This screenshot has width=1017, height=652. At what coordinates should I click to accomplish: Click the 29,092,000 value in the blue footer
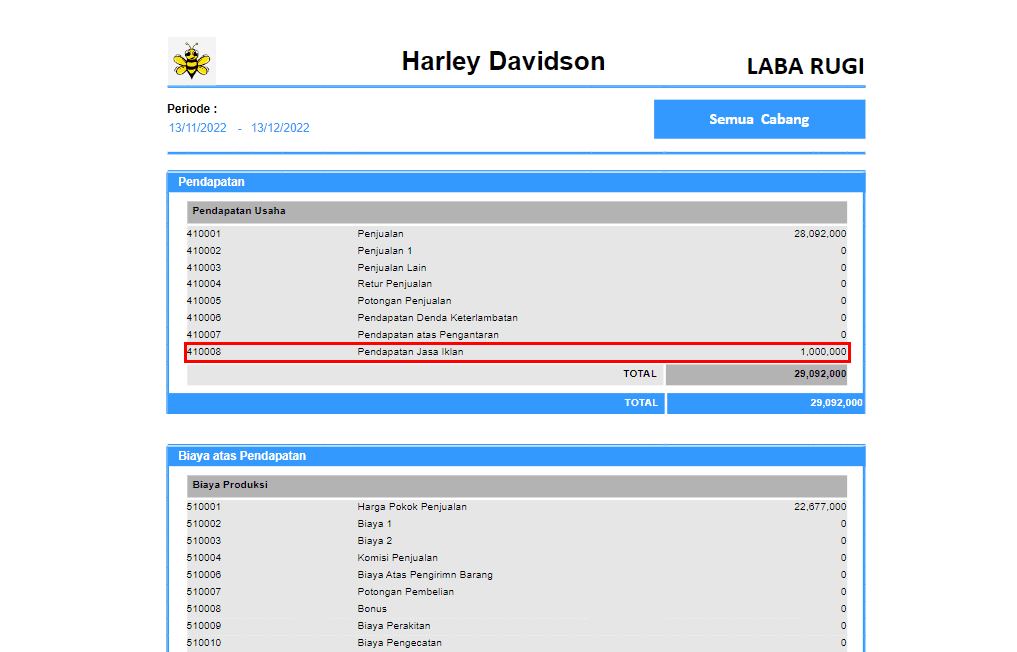(836, 403)
